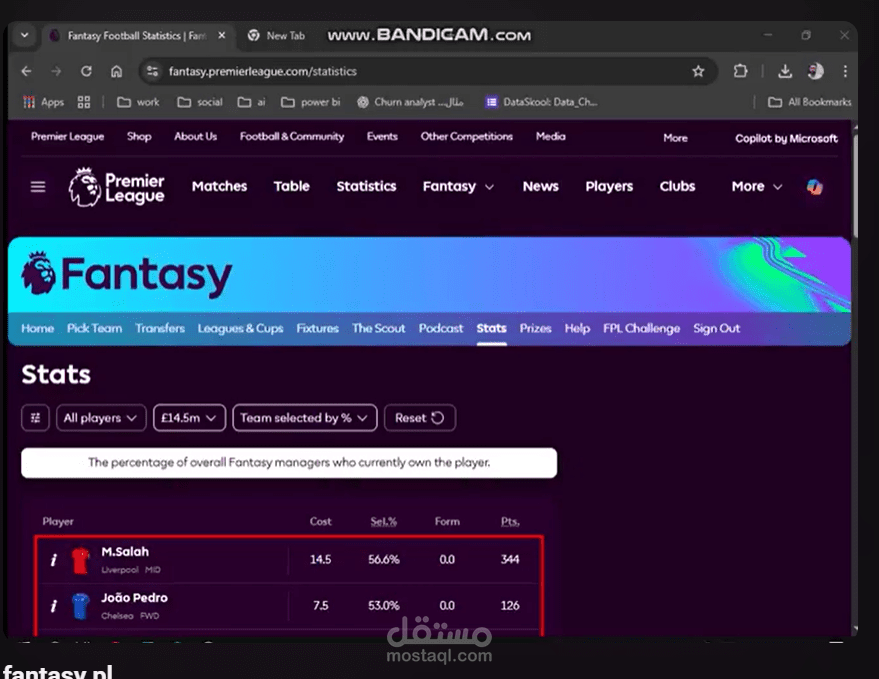Open the downloads icon in toolbar

(x=785, y=71)
